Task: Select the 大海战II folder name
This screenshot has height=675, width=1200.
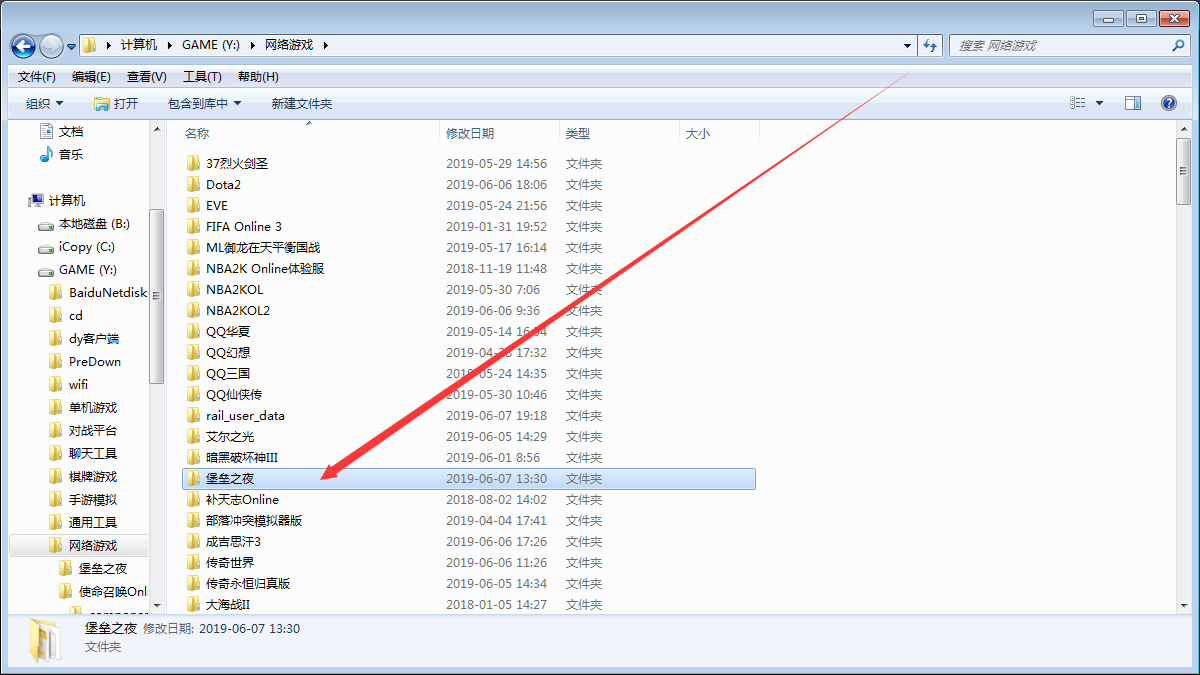Action: [228, 604]
